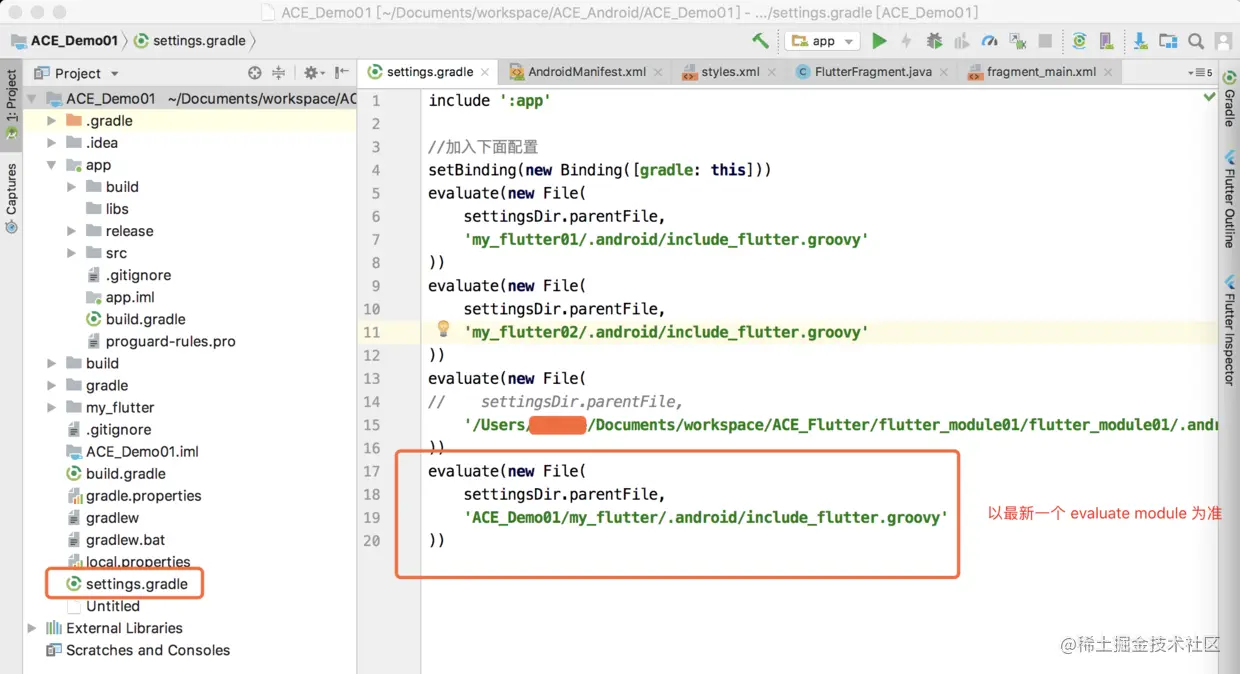
Task: Expand the release folder
Action: coord(72,231)
